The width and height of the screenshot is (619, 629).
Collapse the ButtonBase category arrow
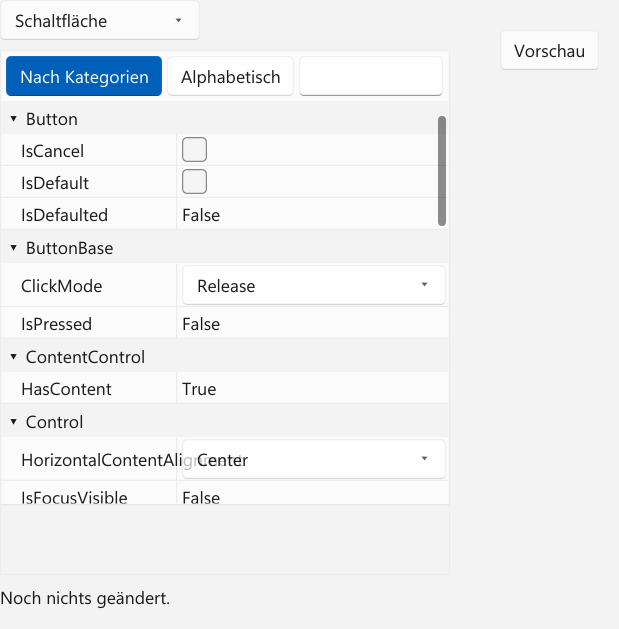[x=14, y=248]
